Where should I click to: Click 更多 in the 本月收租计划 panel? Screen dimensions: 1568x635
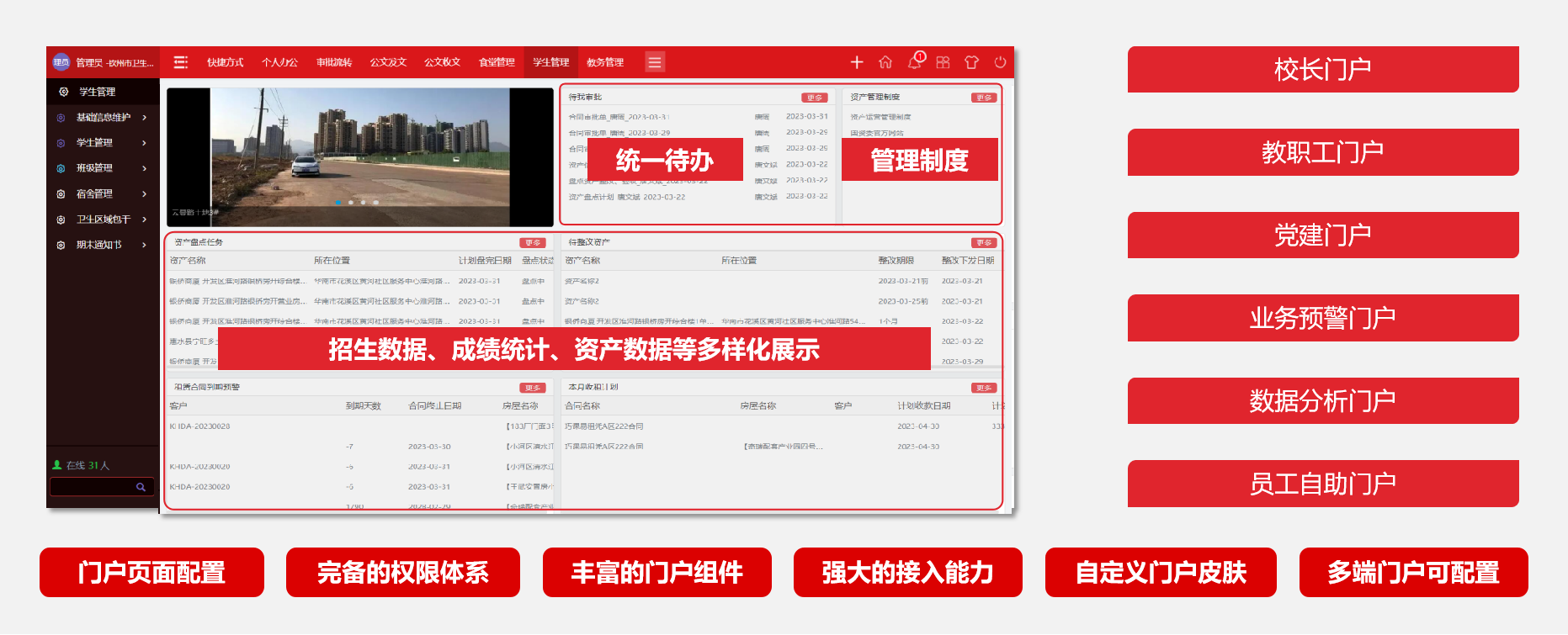click(x=983, y=388)
